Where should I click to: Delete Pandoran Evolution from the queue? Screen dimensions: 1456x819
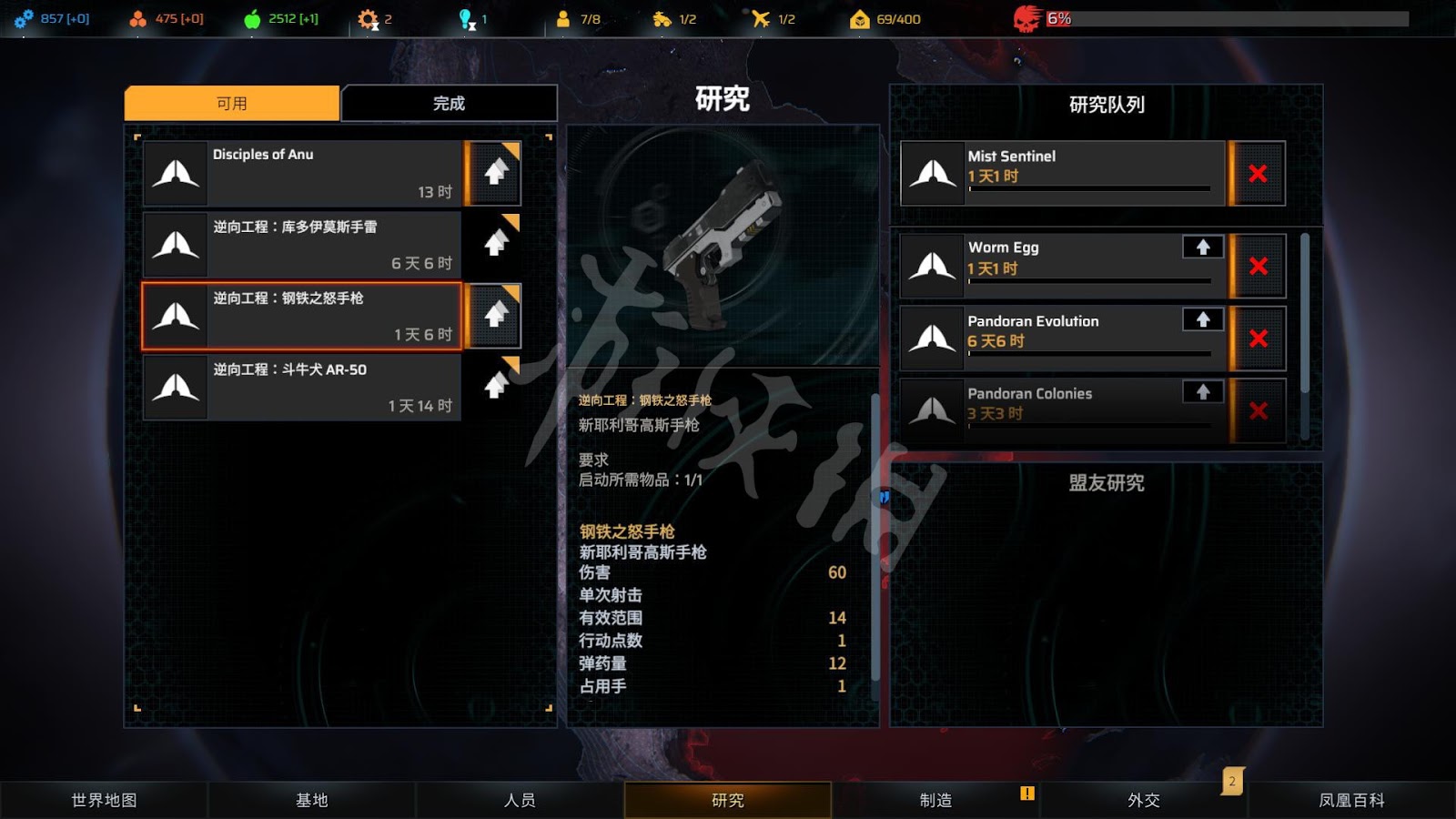1258,339
